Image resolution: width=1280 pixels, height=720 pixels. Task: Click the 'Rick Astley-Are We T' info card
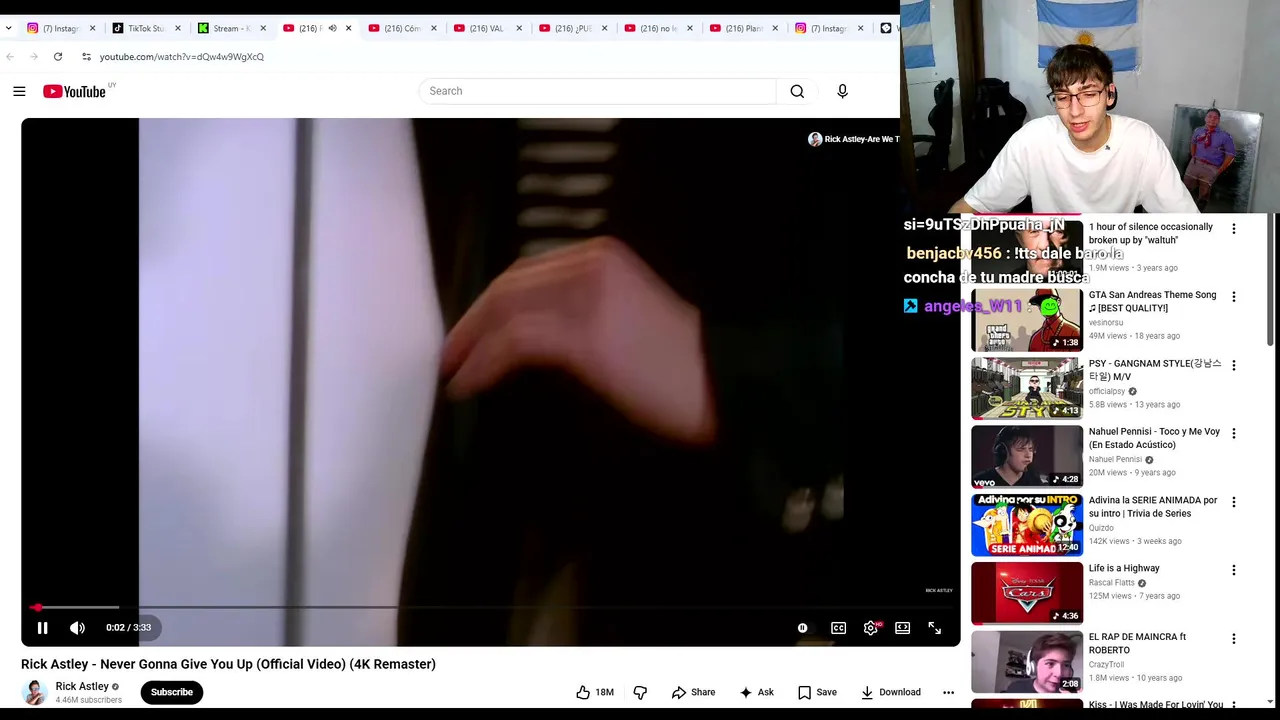click(854, 139)
